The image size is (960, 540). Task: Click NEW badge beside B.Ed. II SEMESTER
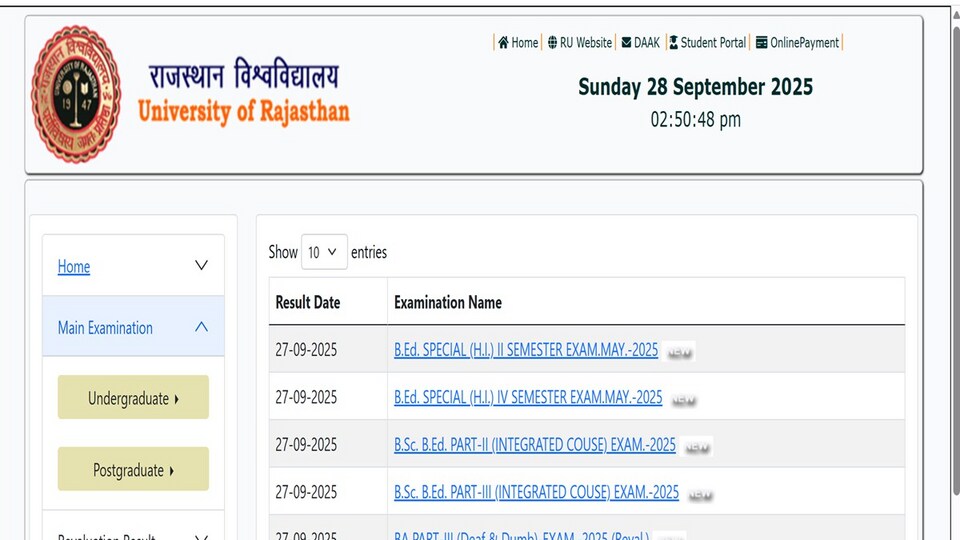[679, 352]
